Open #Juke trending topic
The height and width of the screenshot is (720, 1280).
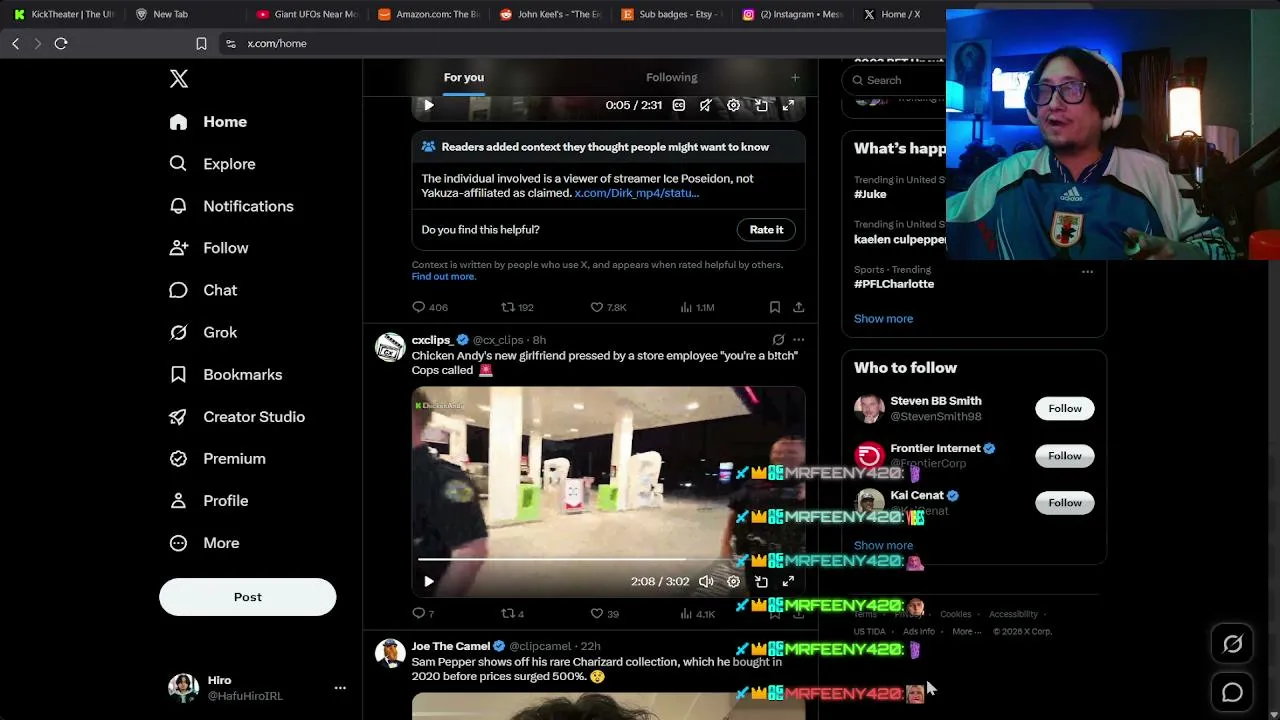(870, 194)
